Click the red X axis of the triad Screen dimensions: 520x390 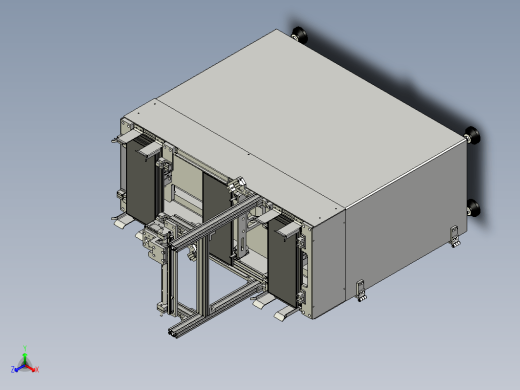[x=32, y=369]
